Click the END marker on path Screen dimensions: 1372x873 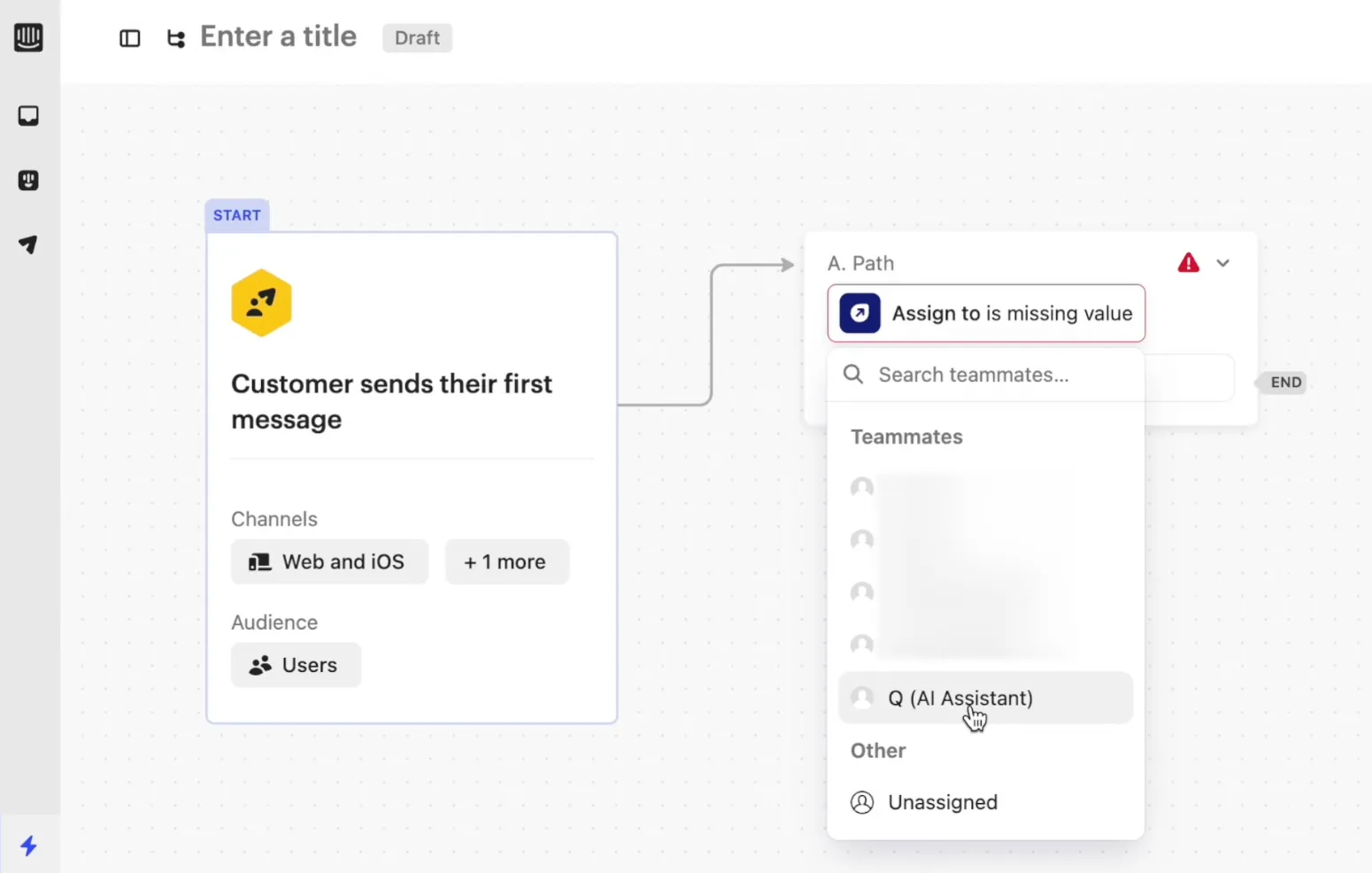pyautogui.click(x=1284, y=382)
